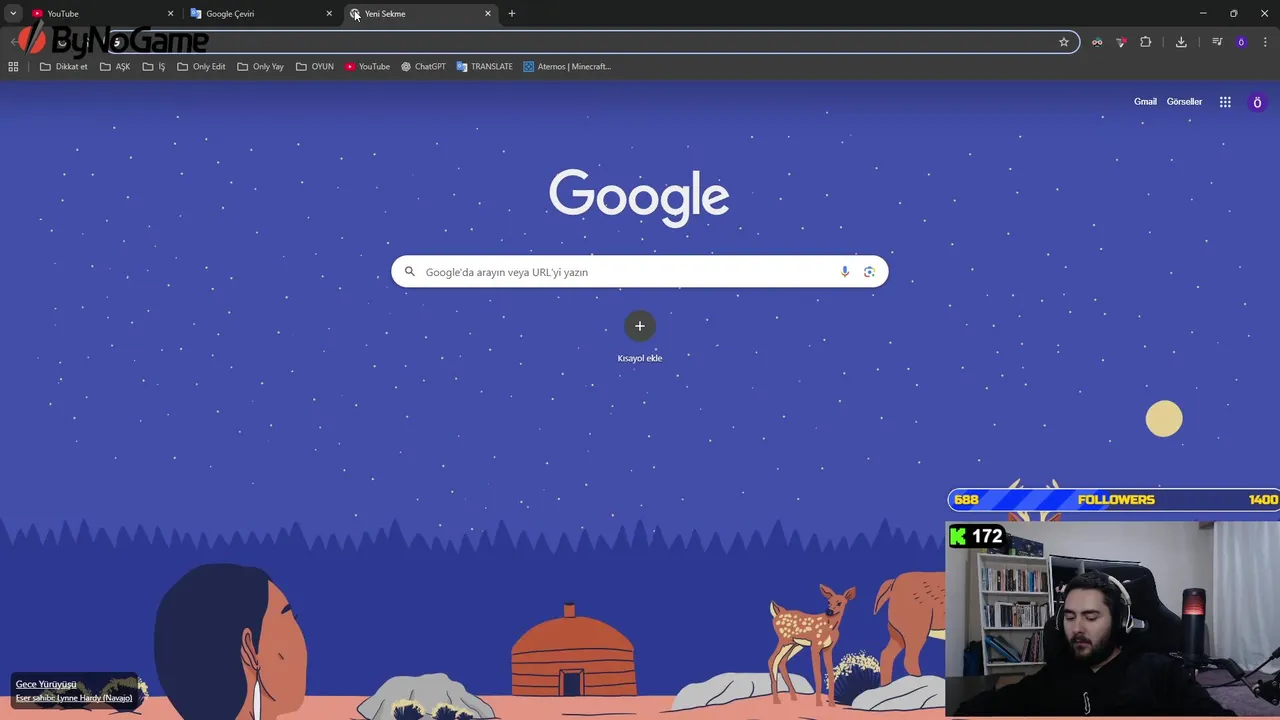Restore down the Chrome window
This screenshot has height=720, width=1280.
pyautogui.click(x=1234, y=14)
